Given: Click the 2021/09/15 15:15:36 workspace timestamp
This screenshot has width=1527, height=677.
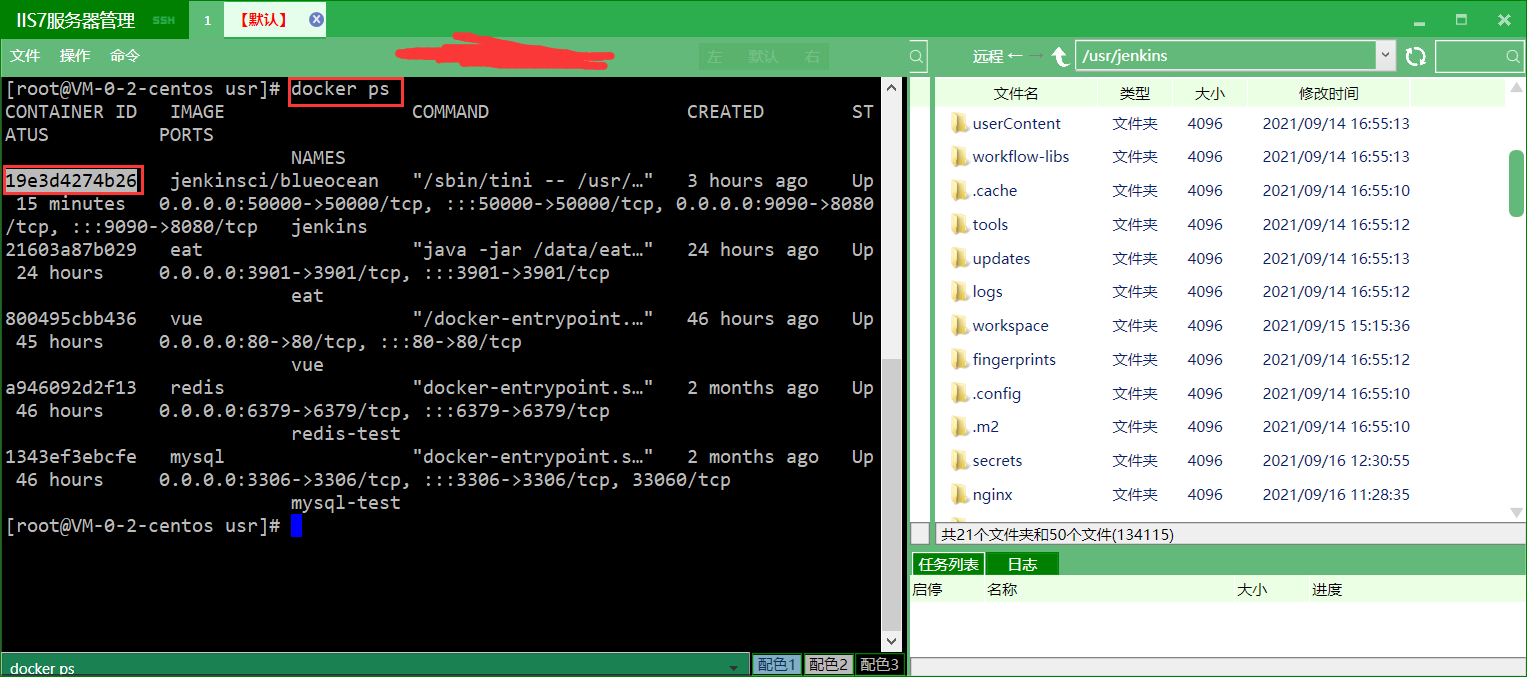Looking at the screenshot, I should coord(1336,325).
